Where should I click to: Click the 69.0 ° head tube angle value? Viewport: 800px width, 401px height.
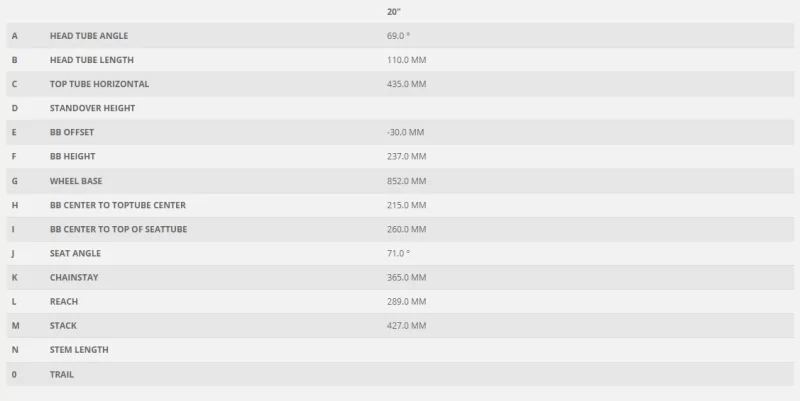398,36
